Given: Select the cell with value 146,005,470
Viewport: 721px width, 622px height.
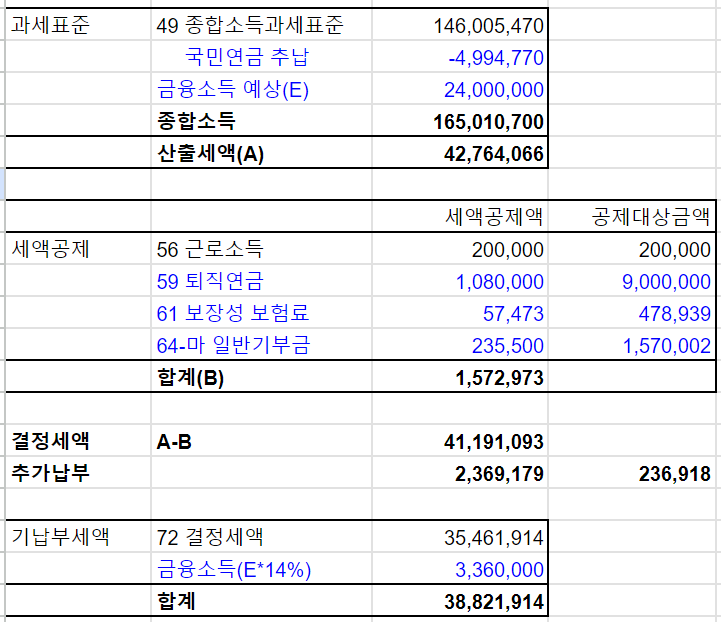Looking at the screenshot, I should [460, 24].
